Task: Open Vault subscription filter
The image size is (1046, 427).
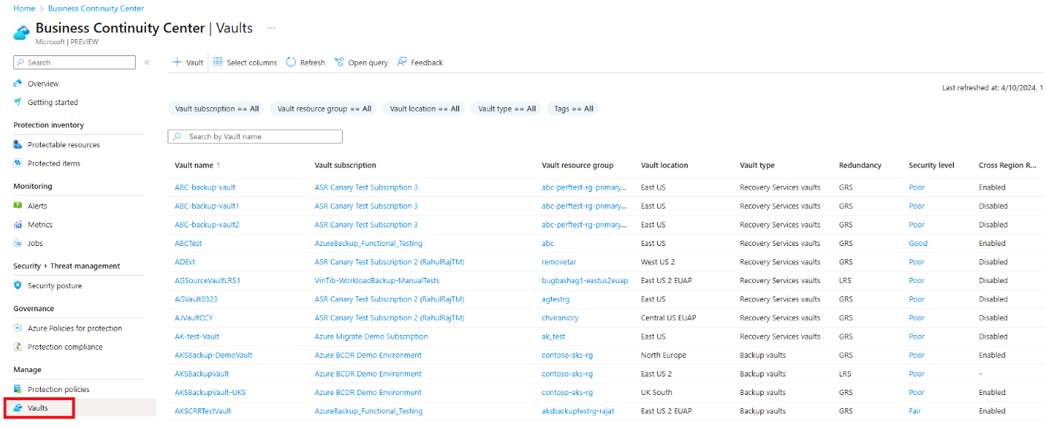Action: pos(217,108)
